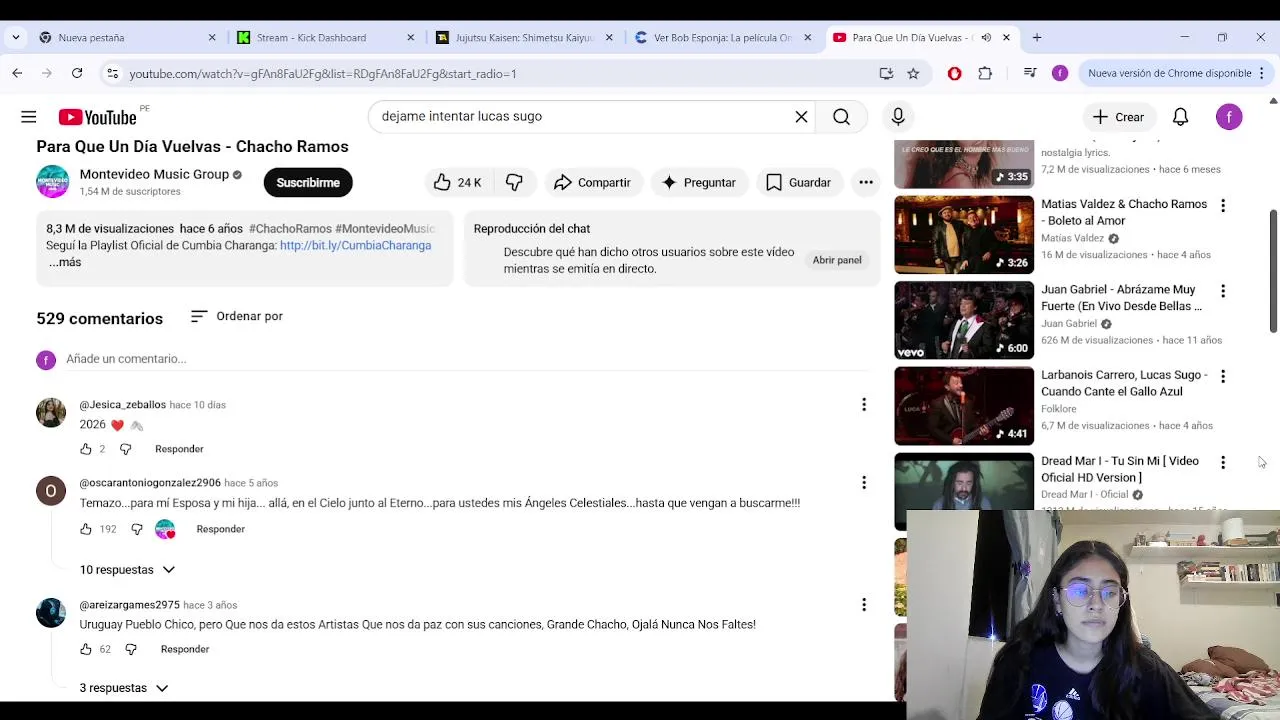1280x720 pixels.
Task: Bookmark this page with the star icon
Action: point(913,73)
